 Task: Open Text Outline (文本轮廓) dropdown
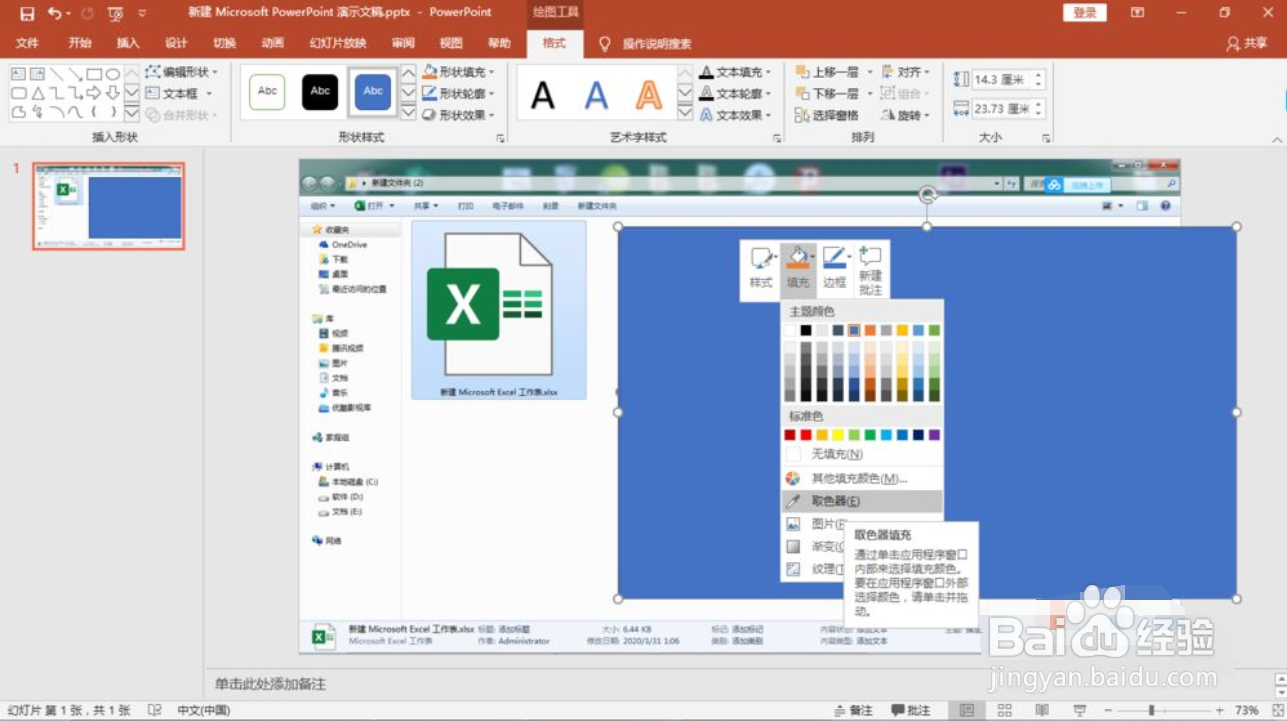(x=735, y=93)
